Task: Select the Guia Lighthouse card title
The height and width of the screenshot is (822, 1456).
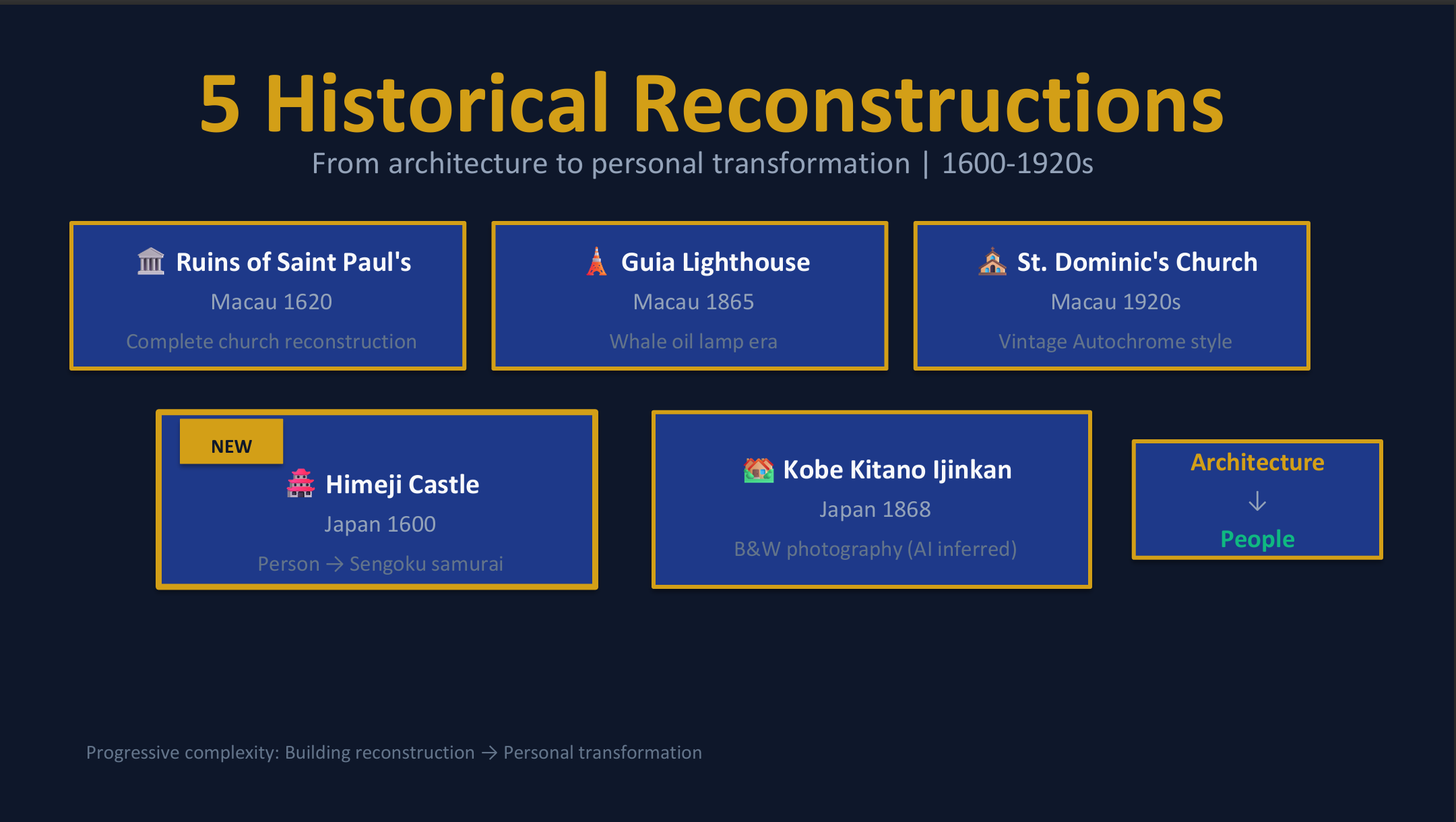Action: coord(715,262)
